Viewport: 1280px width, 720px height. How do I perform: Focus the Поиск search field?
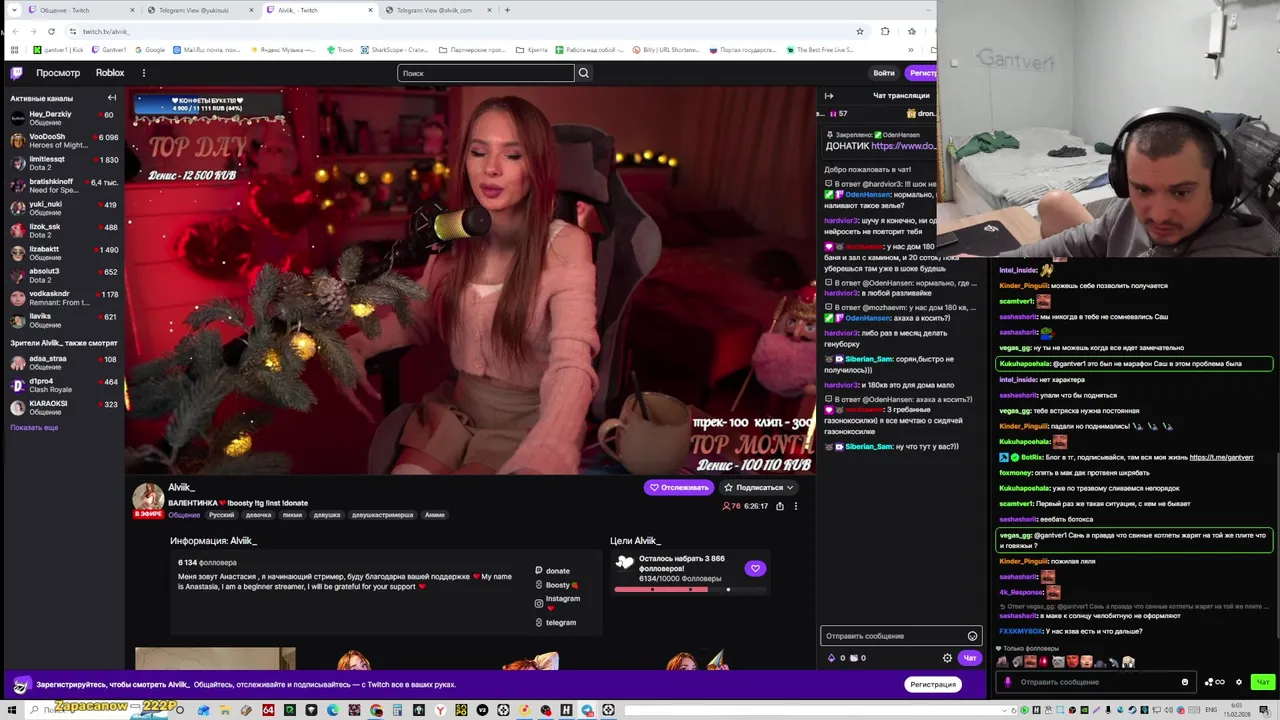click(486, 73)
